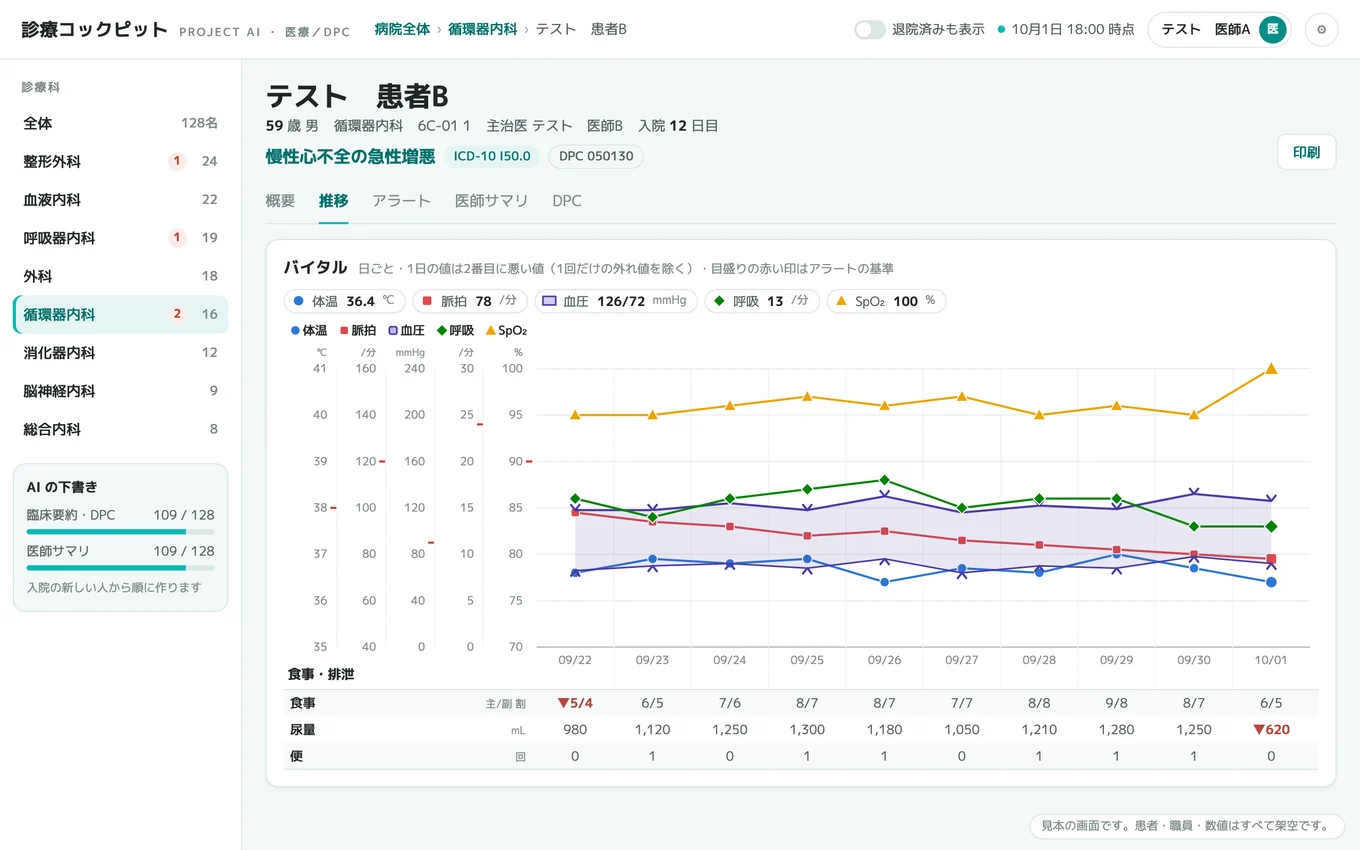The height and width of the screenshot is (850, 1360).
Task: Click the 呼吸 diamond marker on 09/26
Action: [x=884, y=480]
